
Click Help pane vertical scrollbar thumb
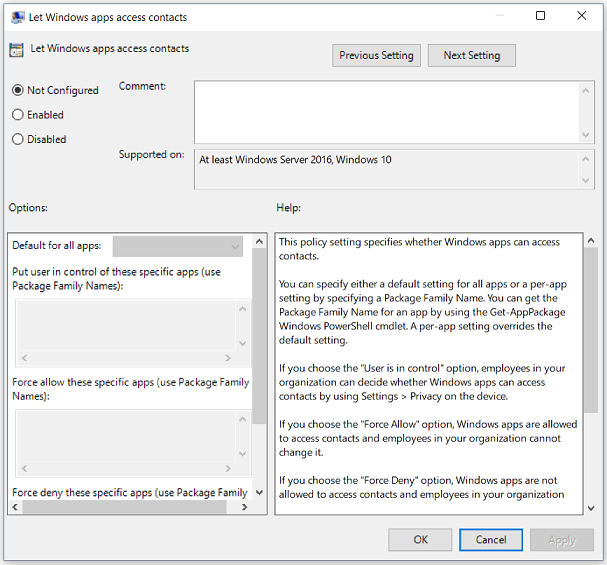[591, 330]
